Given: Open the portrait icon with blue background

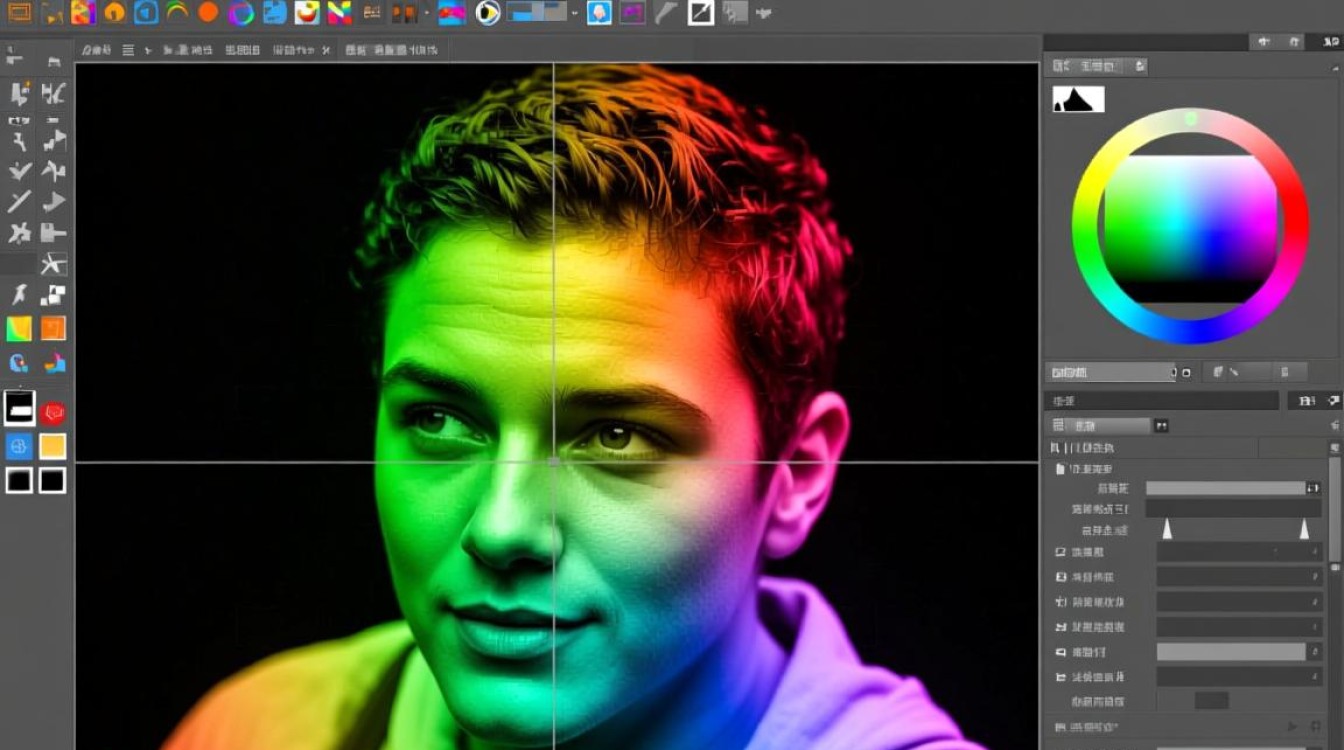Looking at the screenshot, I should coord(599,13).
